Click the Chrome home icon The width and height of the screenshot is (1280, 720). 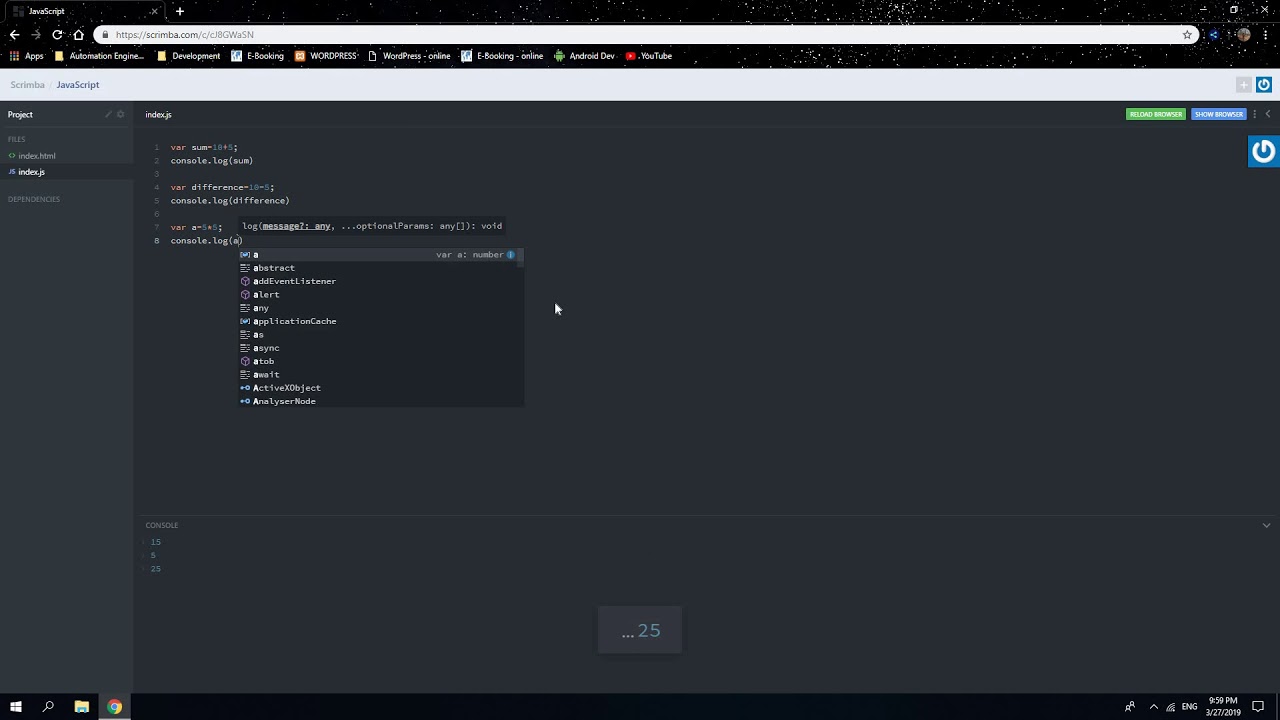78,34
